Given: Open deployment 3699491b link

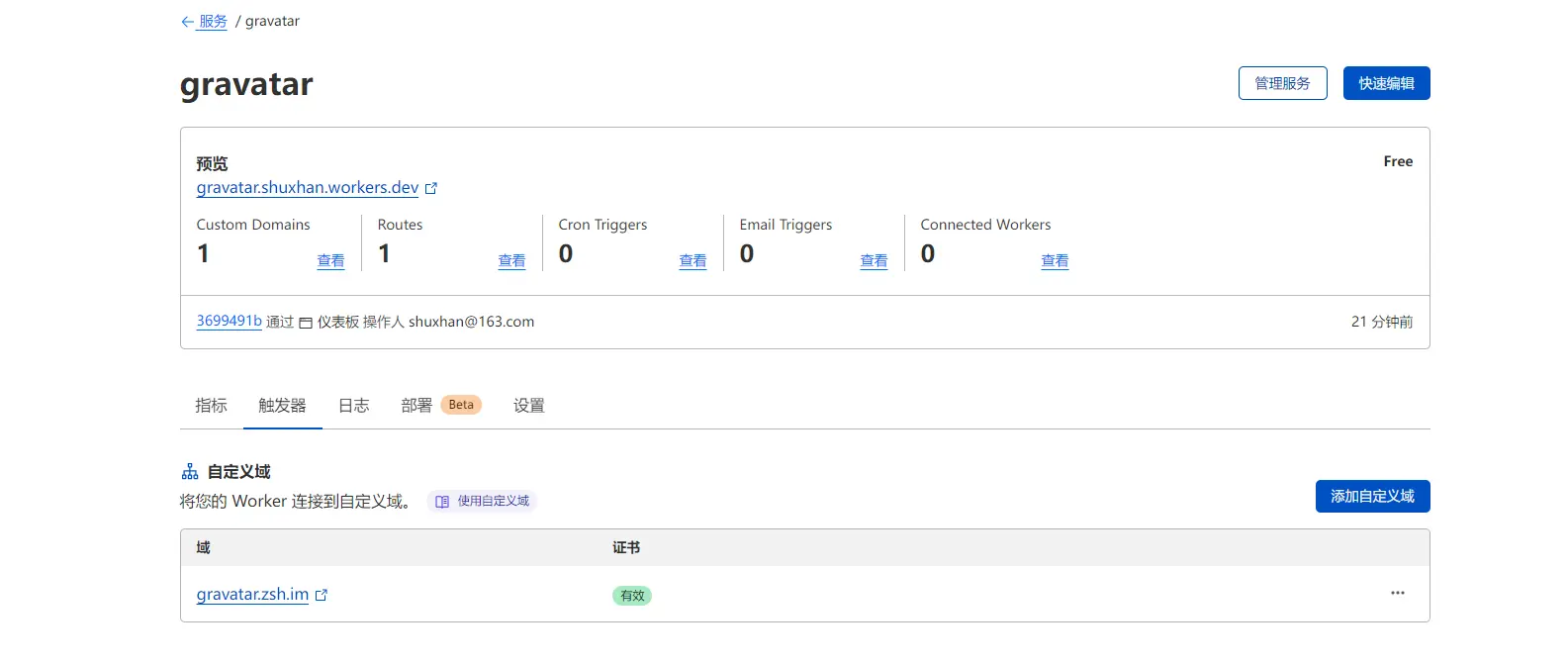Looking at the screenshot, I should 229,322.
